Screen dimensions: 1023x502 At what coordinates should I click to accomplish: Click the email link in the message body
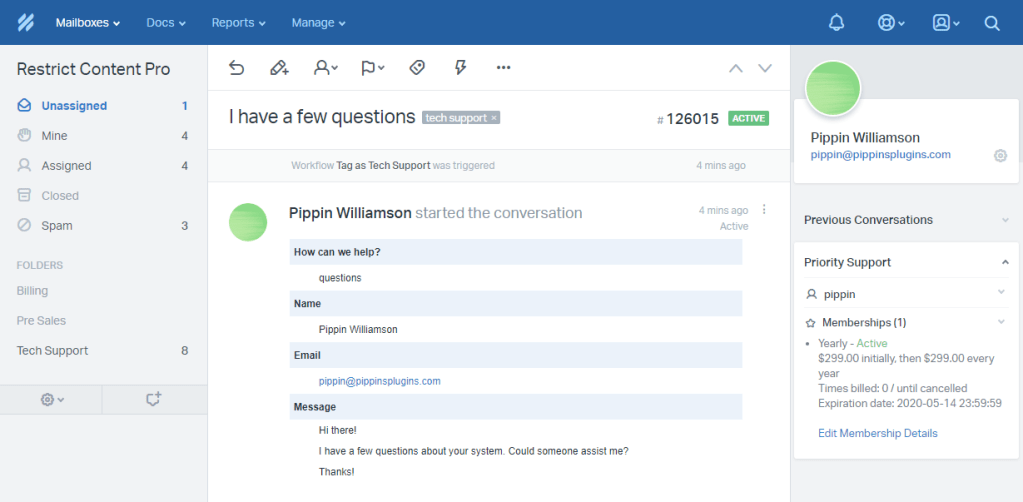point(380,381)
